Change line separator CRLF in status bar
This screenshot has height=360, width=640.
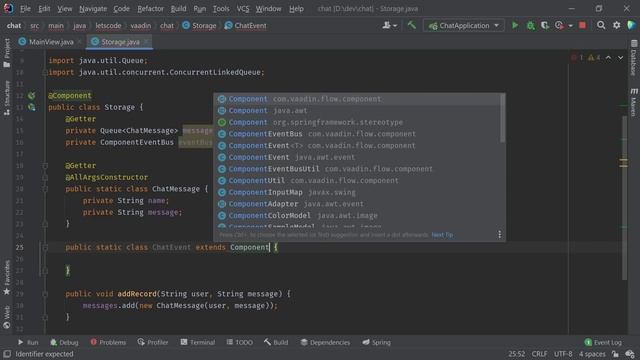[x=539, y=354]
